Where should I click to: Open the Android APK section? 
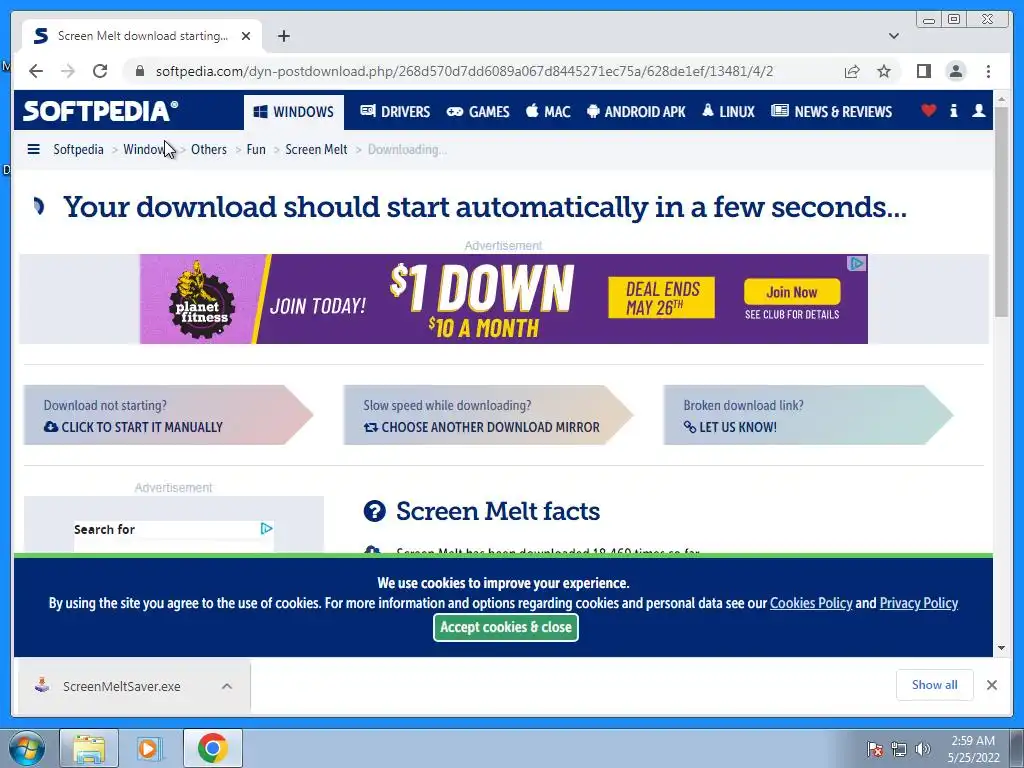click(x=636, y=112)
